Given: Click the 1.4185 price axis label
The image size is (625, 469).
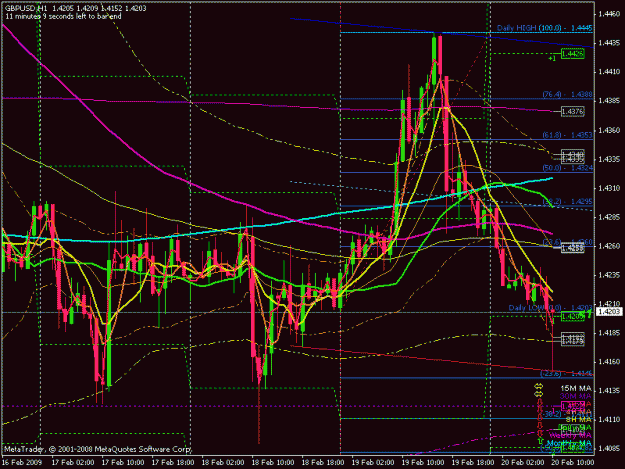Looking at the screenshot, I should [x=609, y=333].
